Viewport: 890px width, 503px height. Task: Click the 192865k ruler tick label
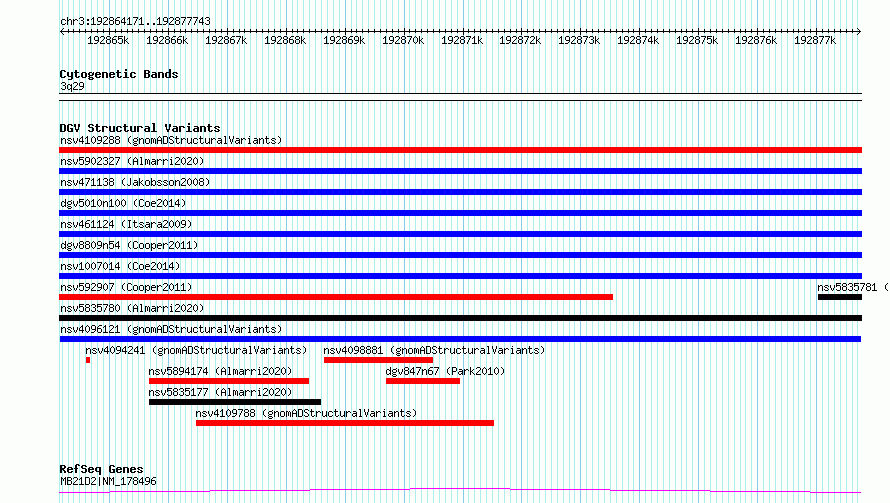pyautogui.click(x=108, y=40)
